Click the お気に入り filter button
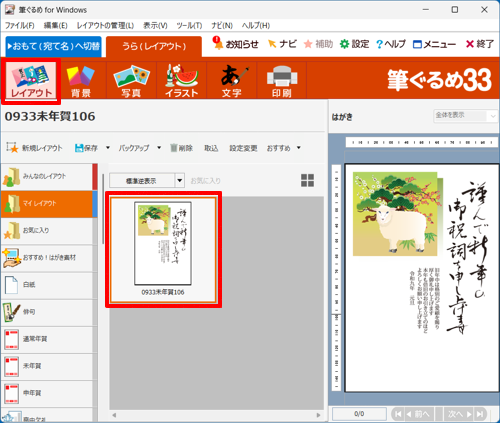The height and width of the screenshot is (423, 500). click(206, 181)
